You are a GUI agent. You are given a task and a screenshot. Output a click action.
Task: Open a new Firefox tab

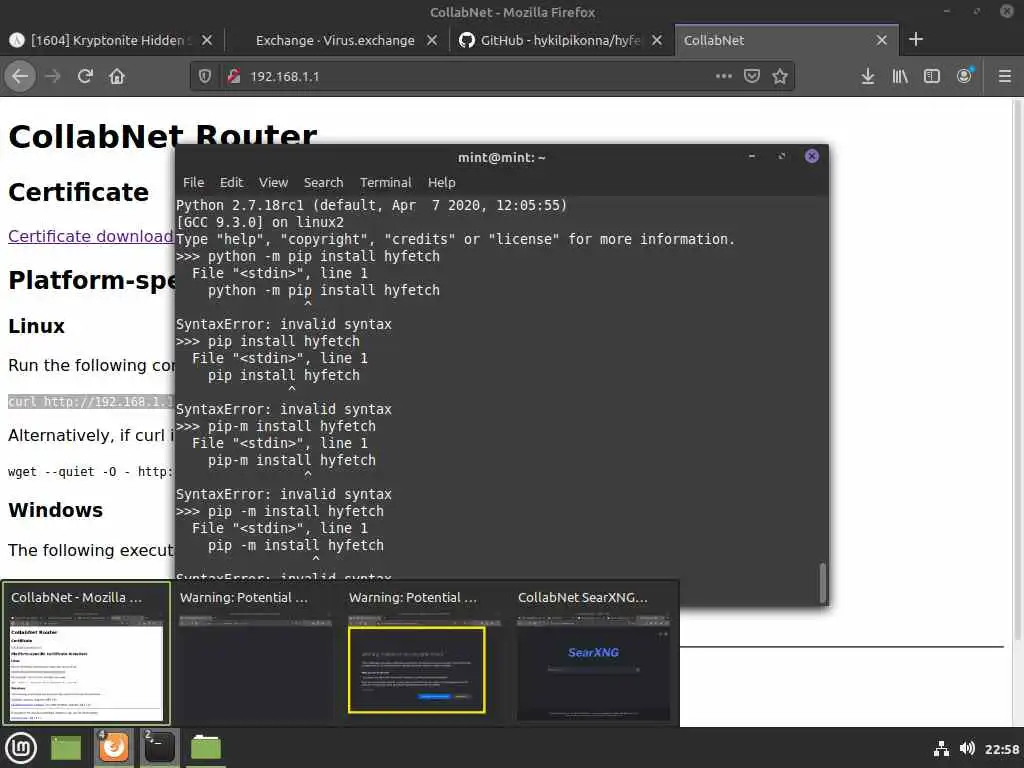916,40
